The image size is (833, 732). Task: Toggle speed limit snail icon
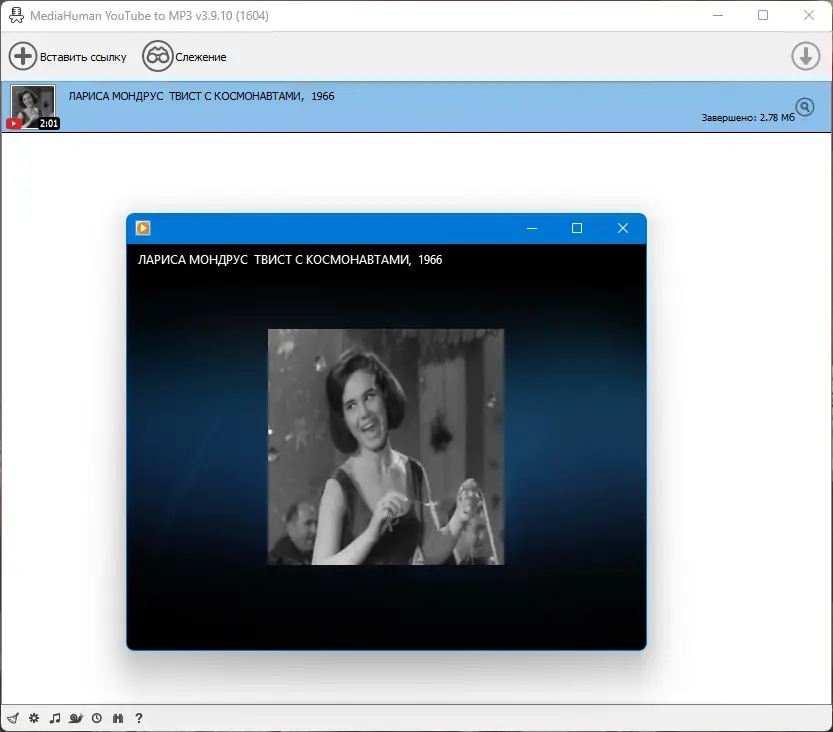75,718
